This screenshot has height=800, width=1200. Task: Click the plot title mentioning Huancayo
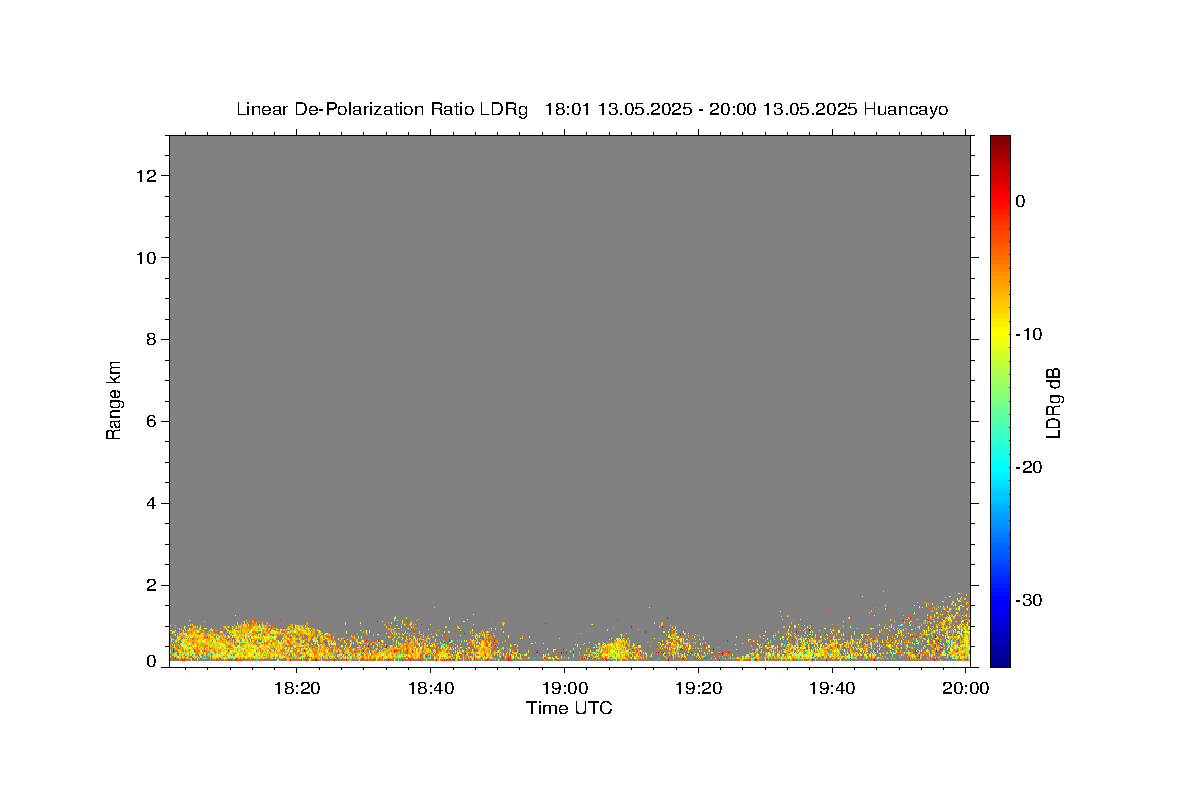(592, 109)
